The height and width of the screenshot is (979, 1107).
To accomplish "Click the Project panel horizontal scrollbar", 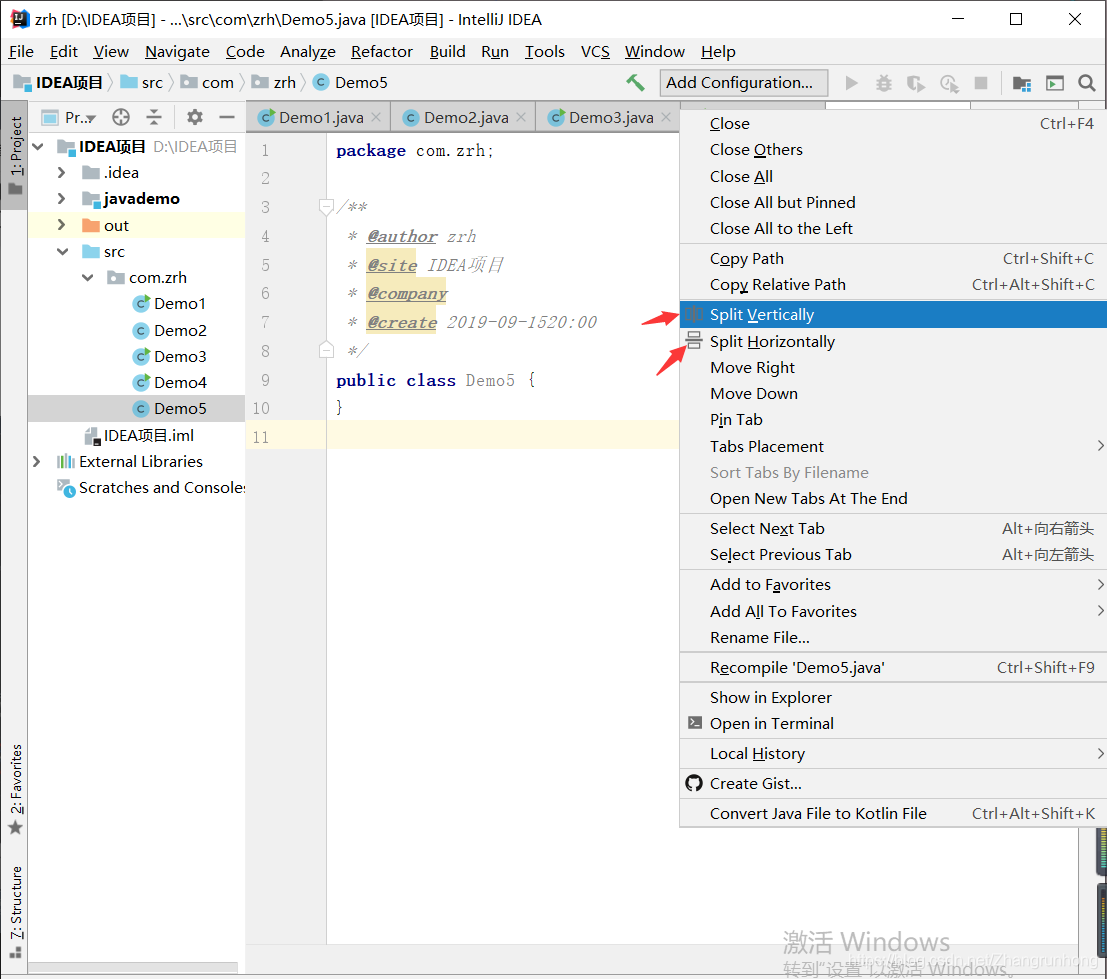I will (x=133, y=967).
